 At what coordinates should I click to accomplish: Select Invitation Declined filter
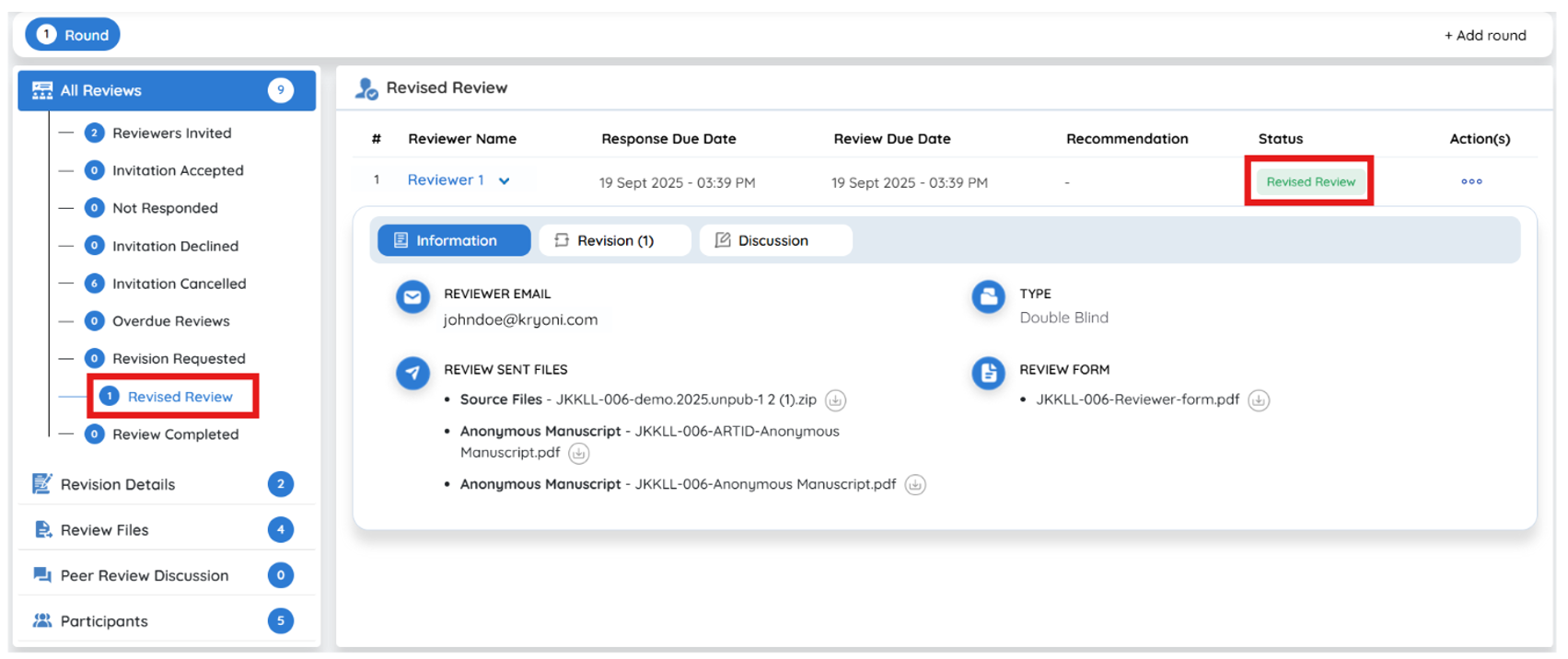click(x=175, y=246)
